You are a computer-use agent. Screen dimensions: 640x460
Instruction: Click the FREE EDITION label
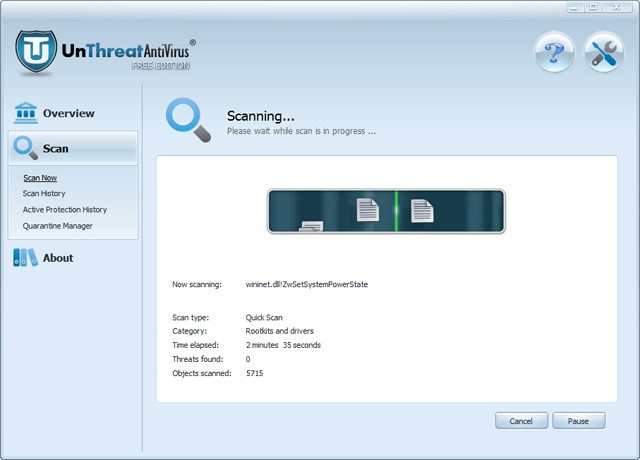161,66
